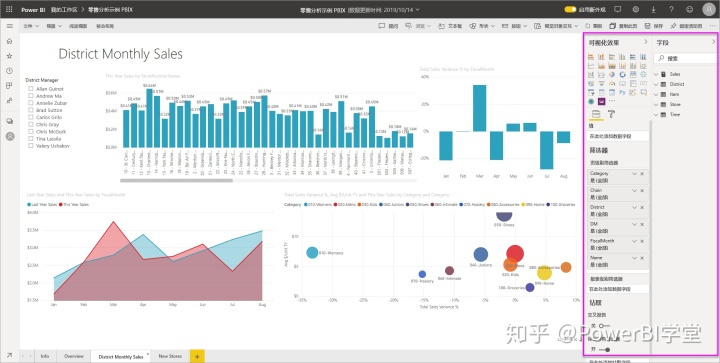Go to Home in left sidebar

click(9, 41)
